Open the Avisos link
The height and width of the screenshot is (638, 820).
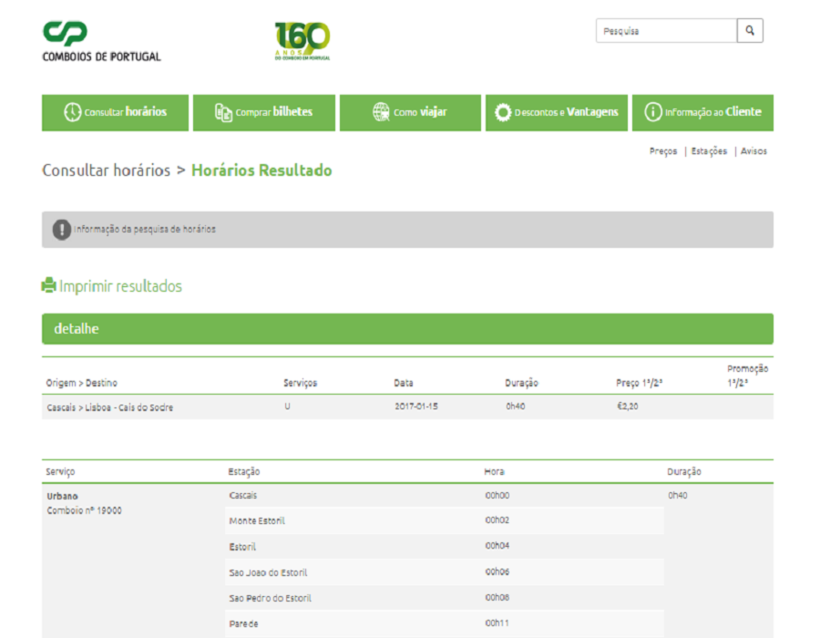(754, 152)
